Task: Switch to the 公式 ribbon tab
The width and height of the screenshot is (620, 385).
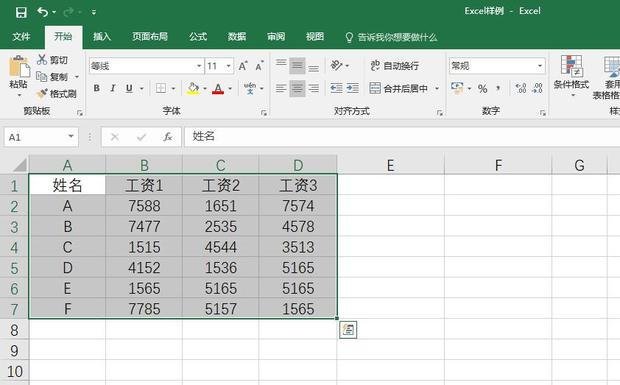Action: pos(198,37)
